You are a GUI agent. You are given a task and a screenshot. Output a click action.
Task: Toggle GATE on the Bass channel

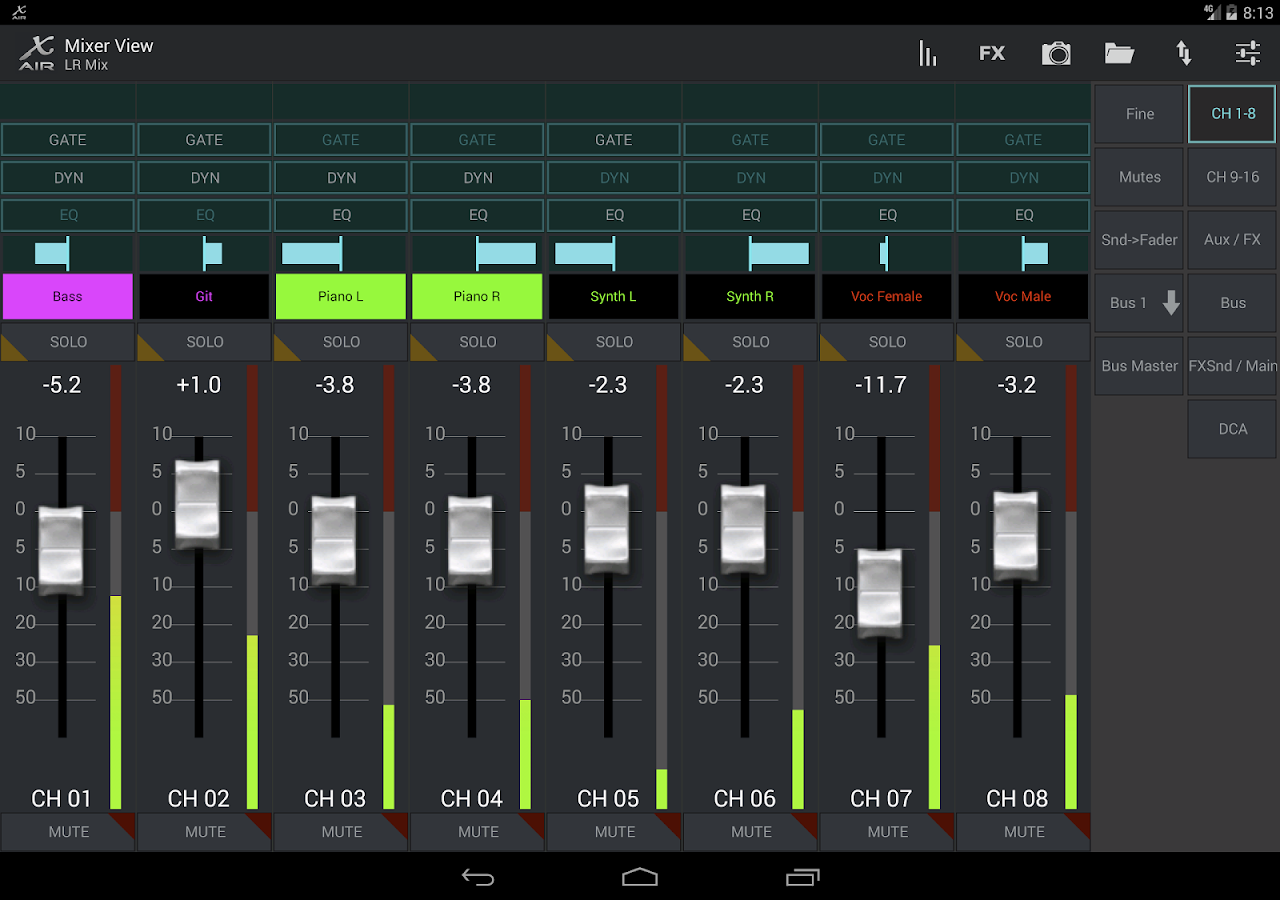point(68,140)
